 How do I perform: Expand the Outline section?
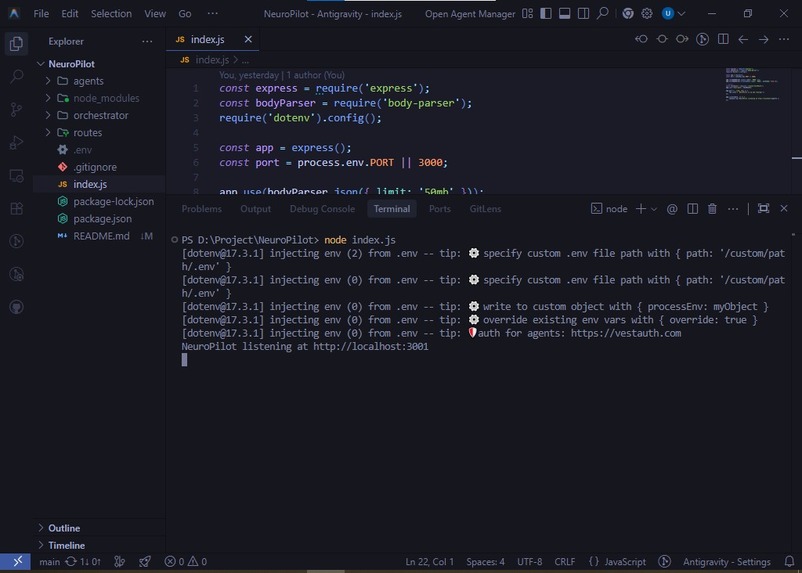[100, 528]
